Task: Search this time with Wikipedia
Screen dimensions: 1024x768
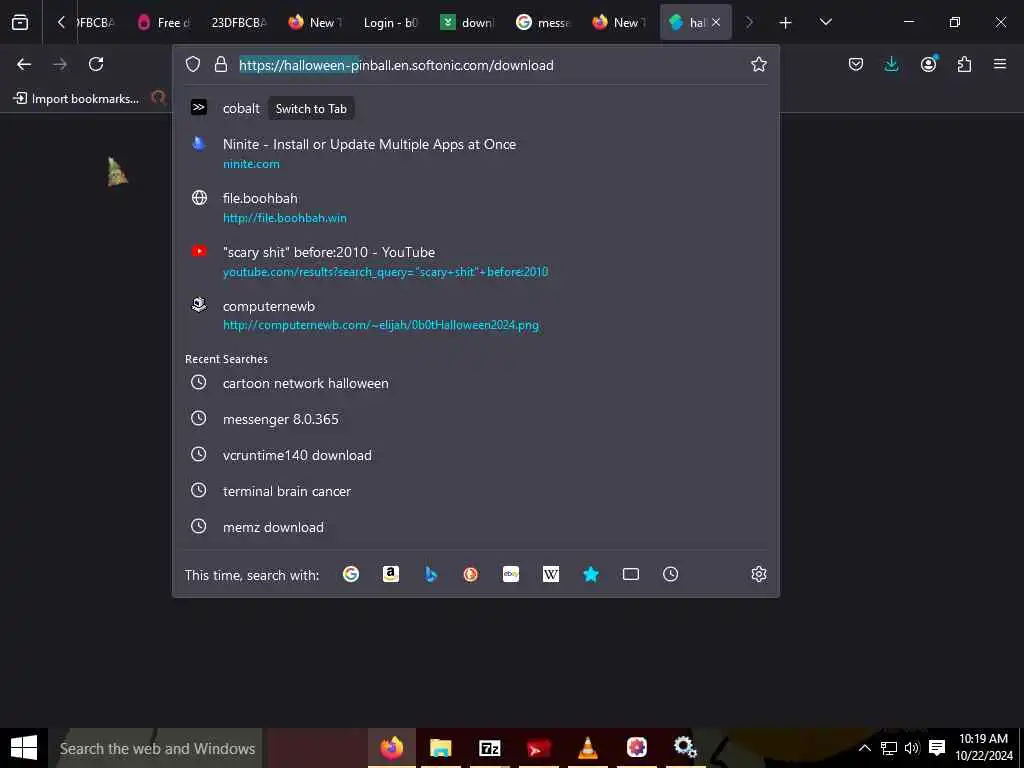Action: coord(551,574)
